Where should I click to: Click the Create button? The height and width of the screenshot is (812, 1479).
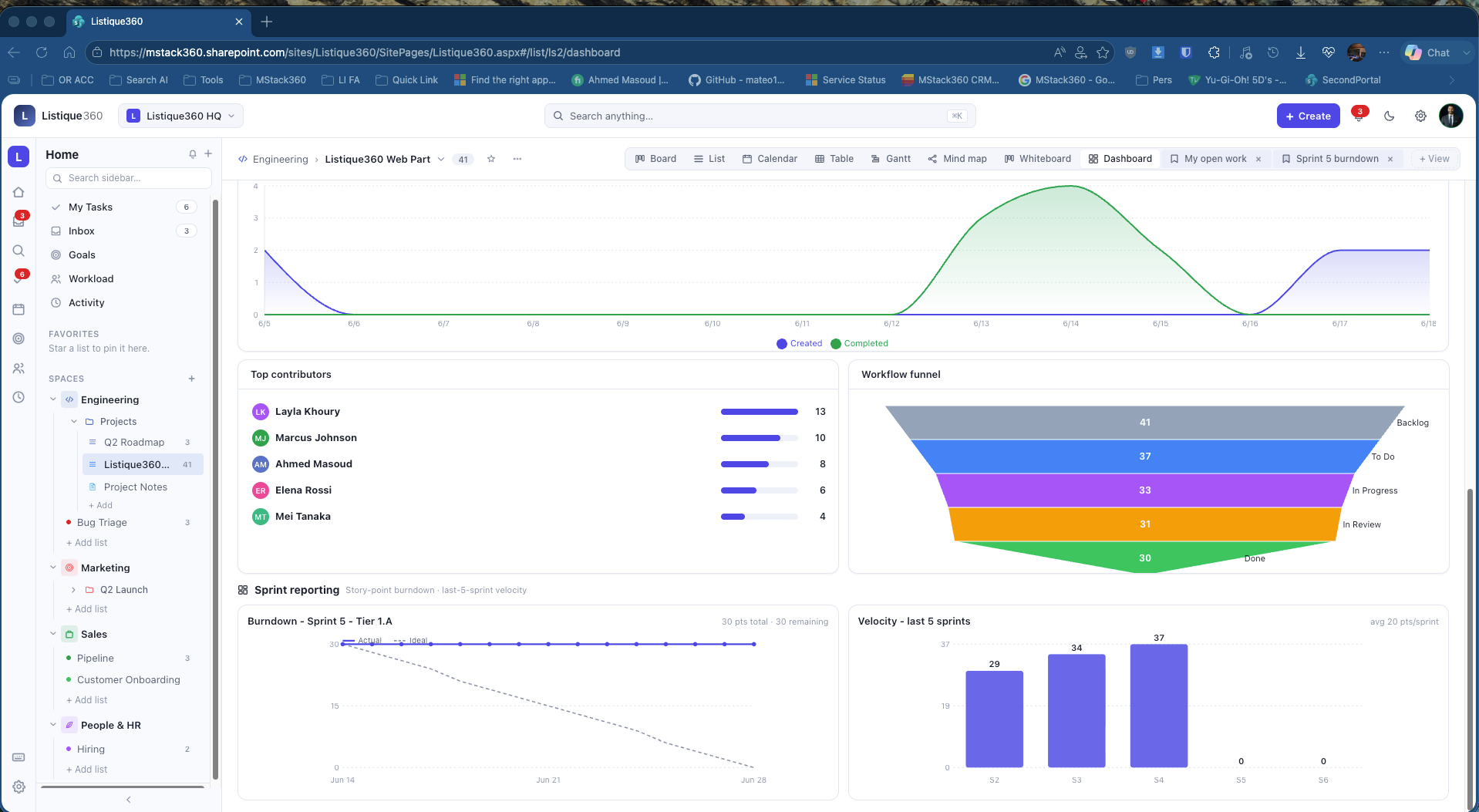coord(1309,116)
